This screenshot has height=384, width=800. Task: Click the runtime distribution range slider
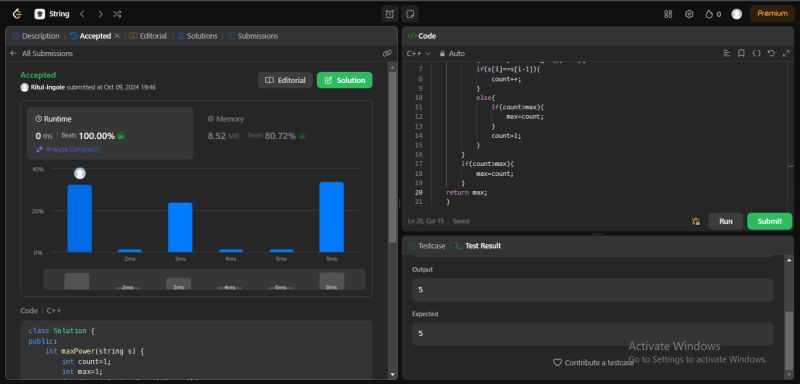204,279
